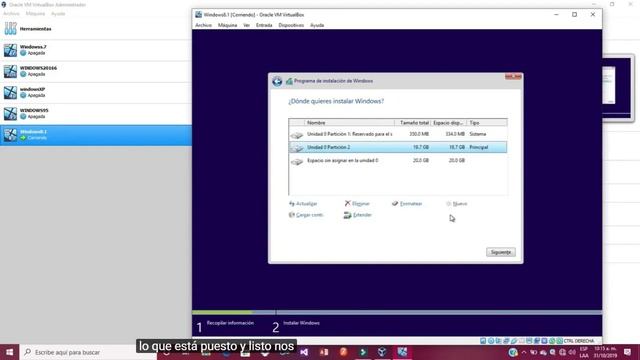Click Tipo column header
The width and height of the screenshot is (640, 360).
click(487, 123)
